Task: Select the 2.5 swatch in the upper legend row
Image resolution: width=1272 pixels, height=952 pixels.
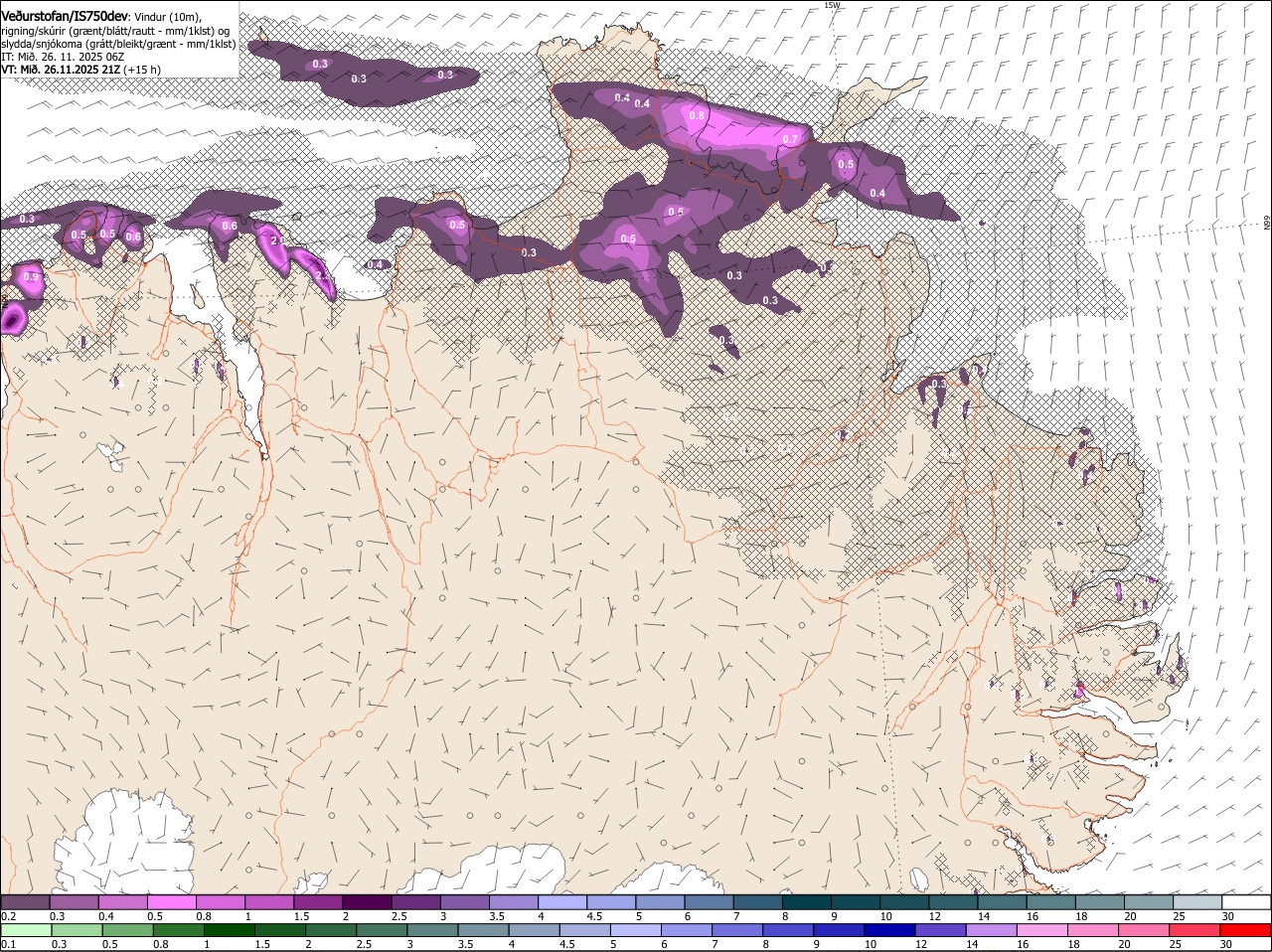Action: coord(415,901)
